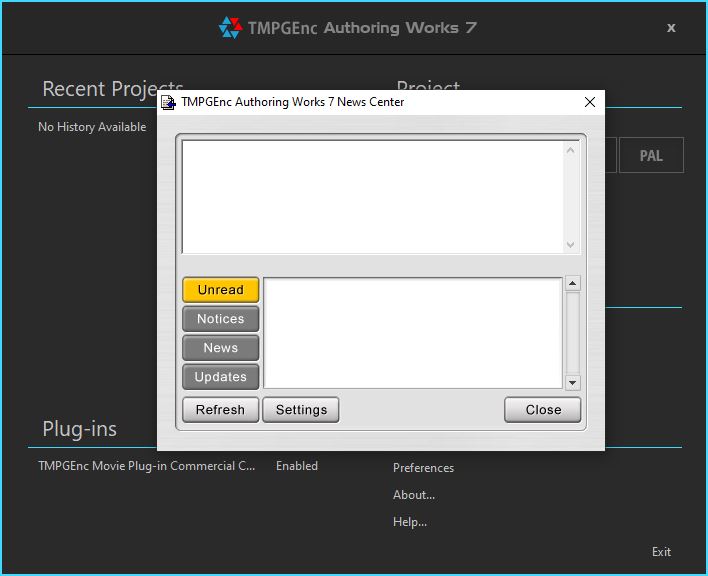The height and width of the screenshot is (576, 708).
Task: Open the About... link
Action: (x=414, y=495)
